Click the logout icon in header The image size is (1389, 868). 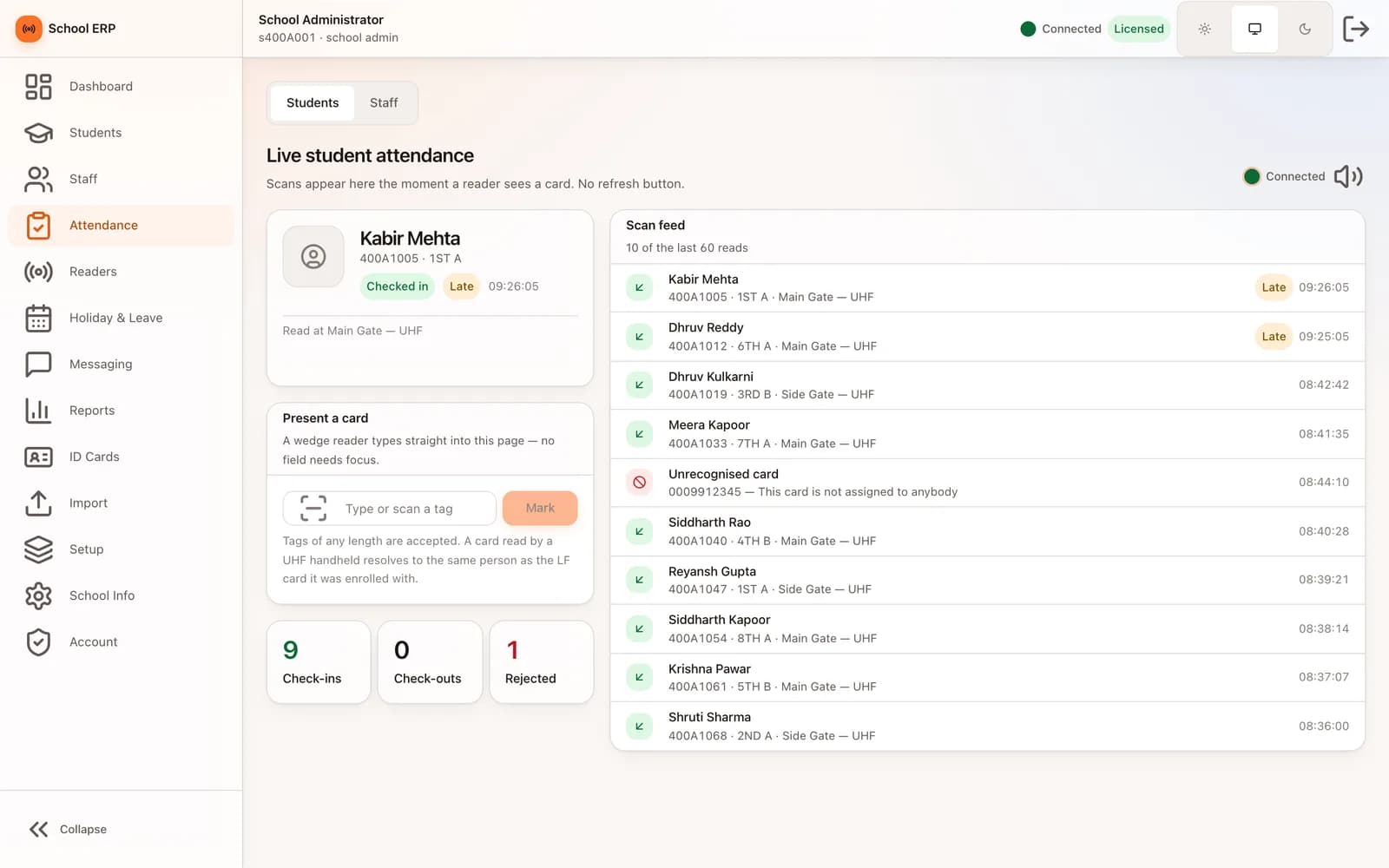(1355, 29)
